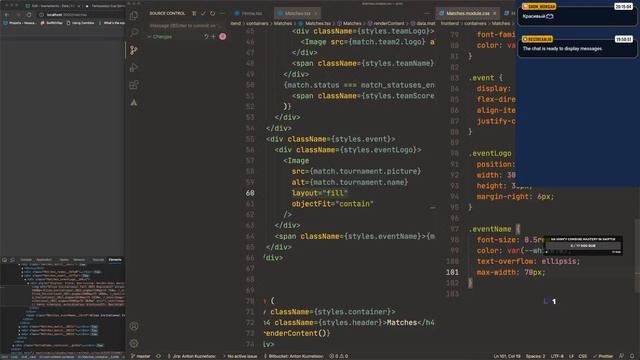Image resolution: width=640 pixels, height=360 pixels.
Task: Open the Elements tab in browser DevTools
Action: [x=115, y=260]
